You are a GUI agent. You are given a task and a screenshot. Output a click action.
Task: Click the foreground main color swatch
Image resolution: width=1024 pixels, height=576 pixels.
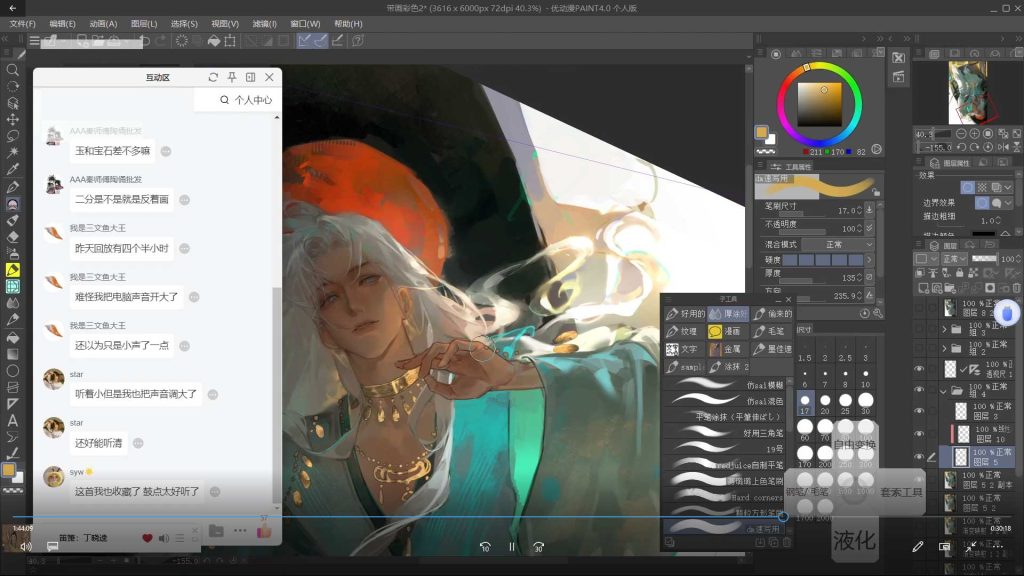tap(761, 132)
